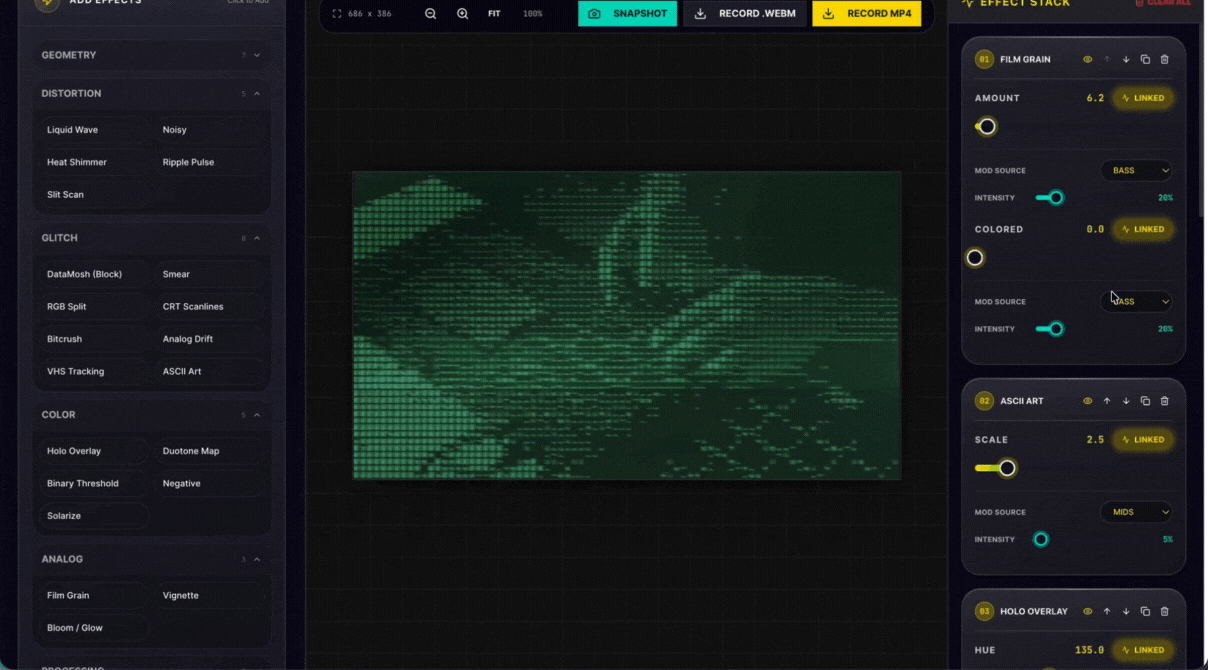1208x670 pixels.
Task: Click the Record .WEBM button
Action: pyautogui.click(x=745, y=14)
